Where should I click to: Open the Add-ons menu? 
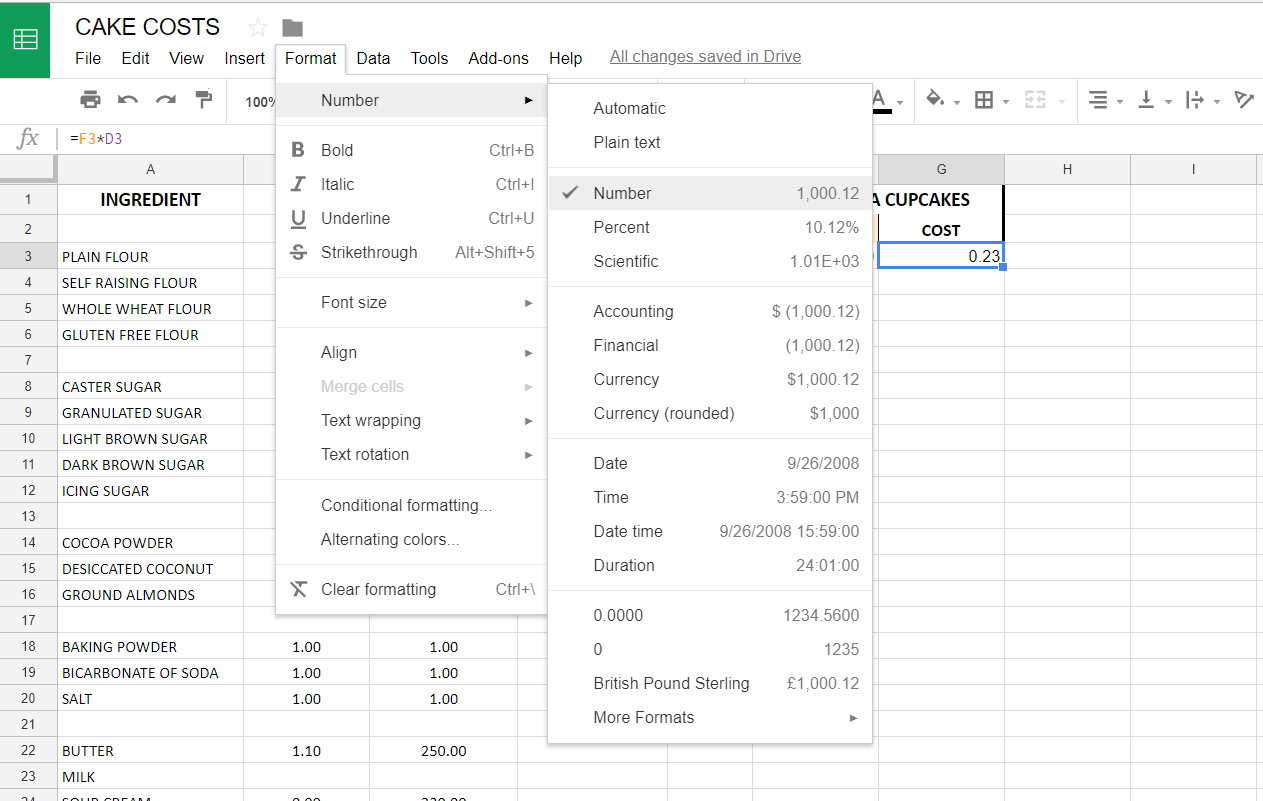pyautogui.click(x=498, y=58)
